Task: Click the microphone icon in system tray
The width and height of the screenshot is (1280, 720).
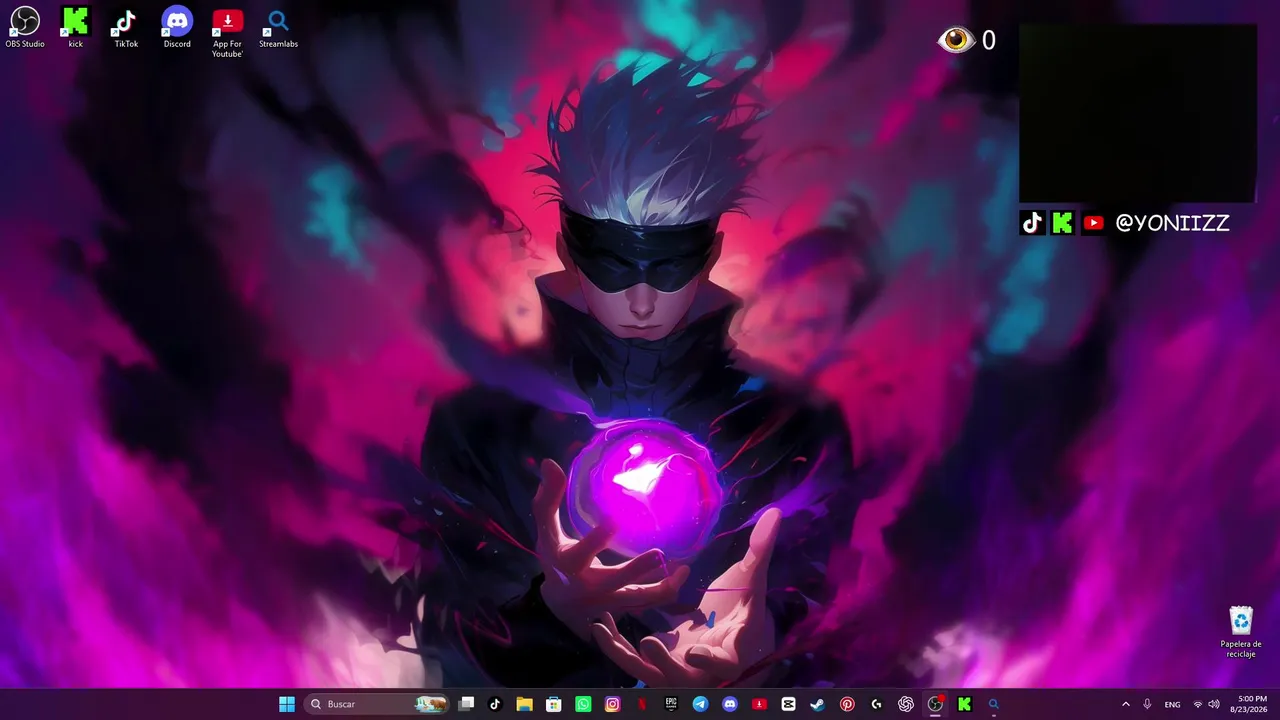Action: tap(1147, 704)
